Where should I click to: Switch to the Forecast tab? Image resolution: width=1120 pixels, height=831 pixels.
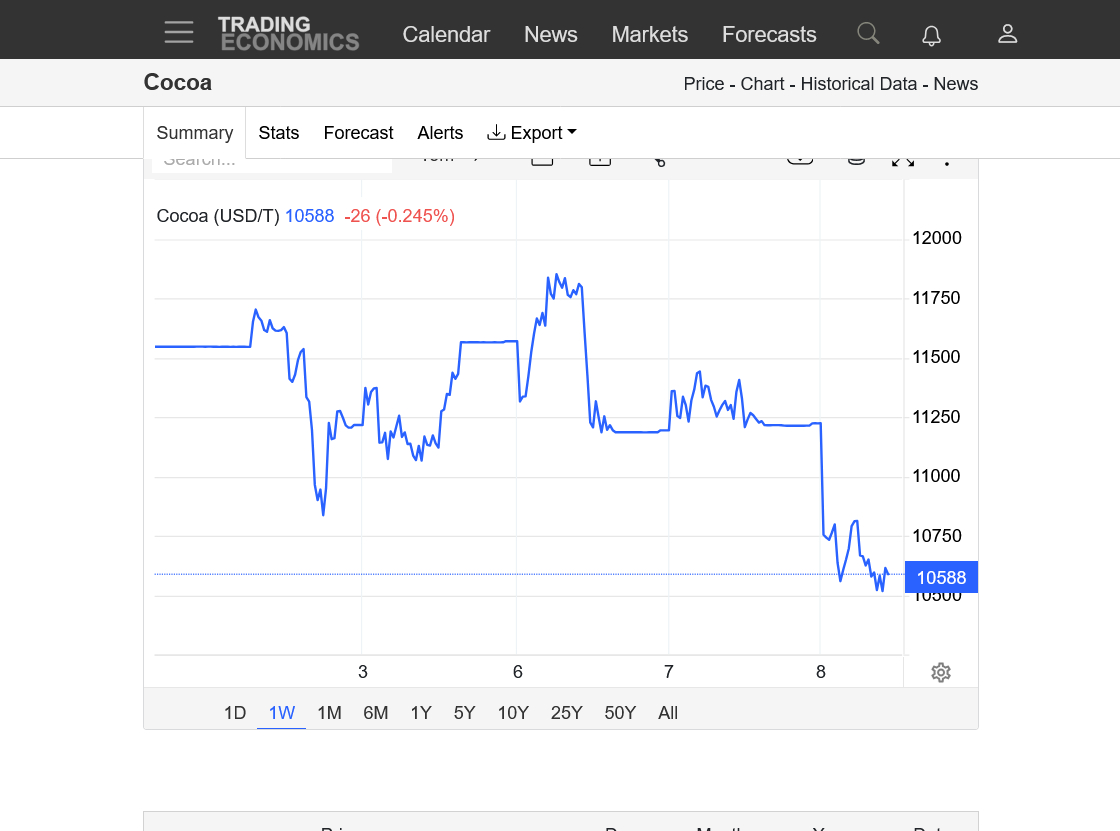(x=358, y=133)
